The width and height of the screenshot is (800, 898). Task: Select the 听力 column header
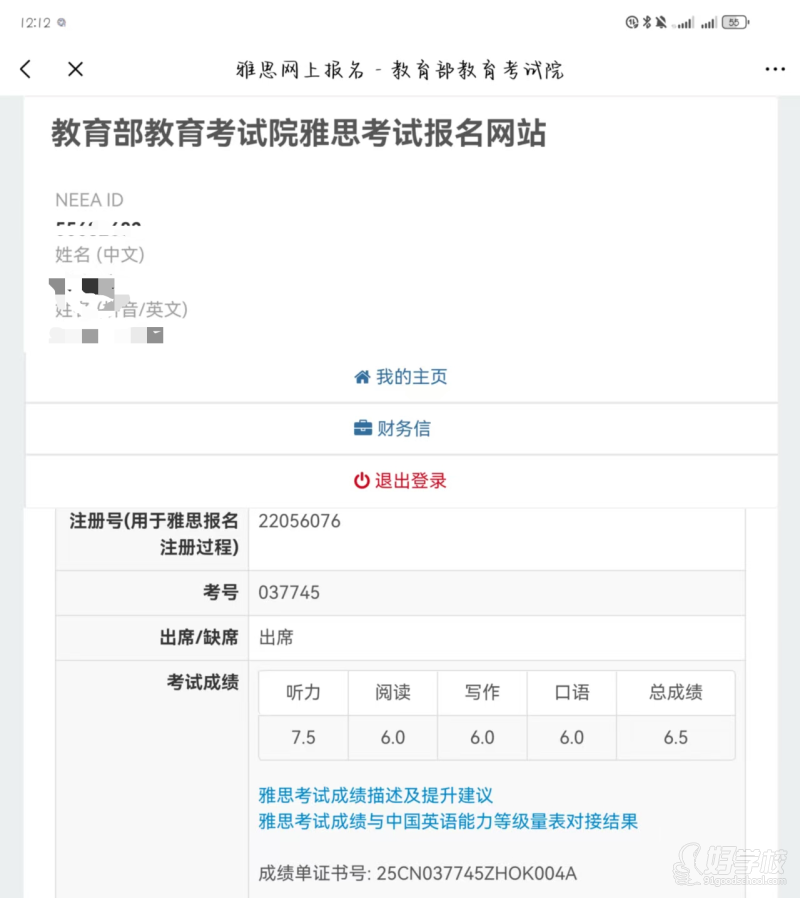pos(303,692)
